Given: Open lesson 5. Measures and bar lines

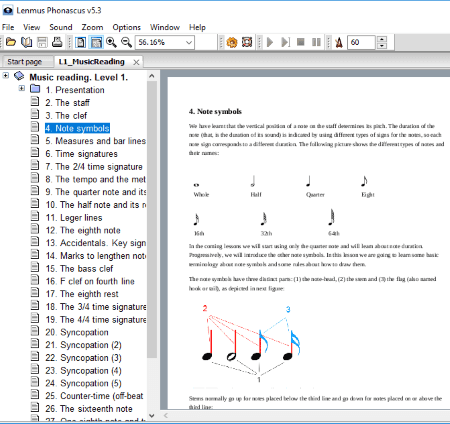Looking at the screenshot, I should click(x=96, y=141).
